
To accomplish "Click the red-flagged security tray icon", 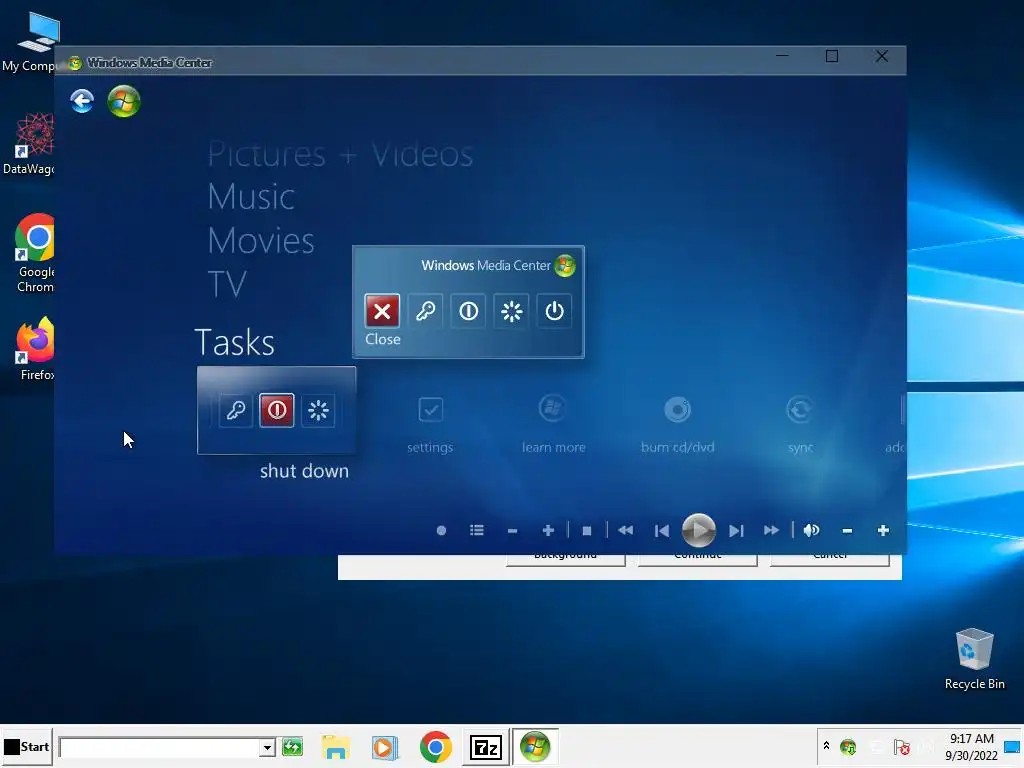I will click(902, 747).
